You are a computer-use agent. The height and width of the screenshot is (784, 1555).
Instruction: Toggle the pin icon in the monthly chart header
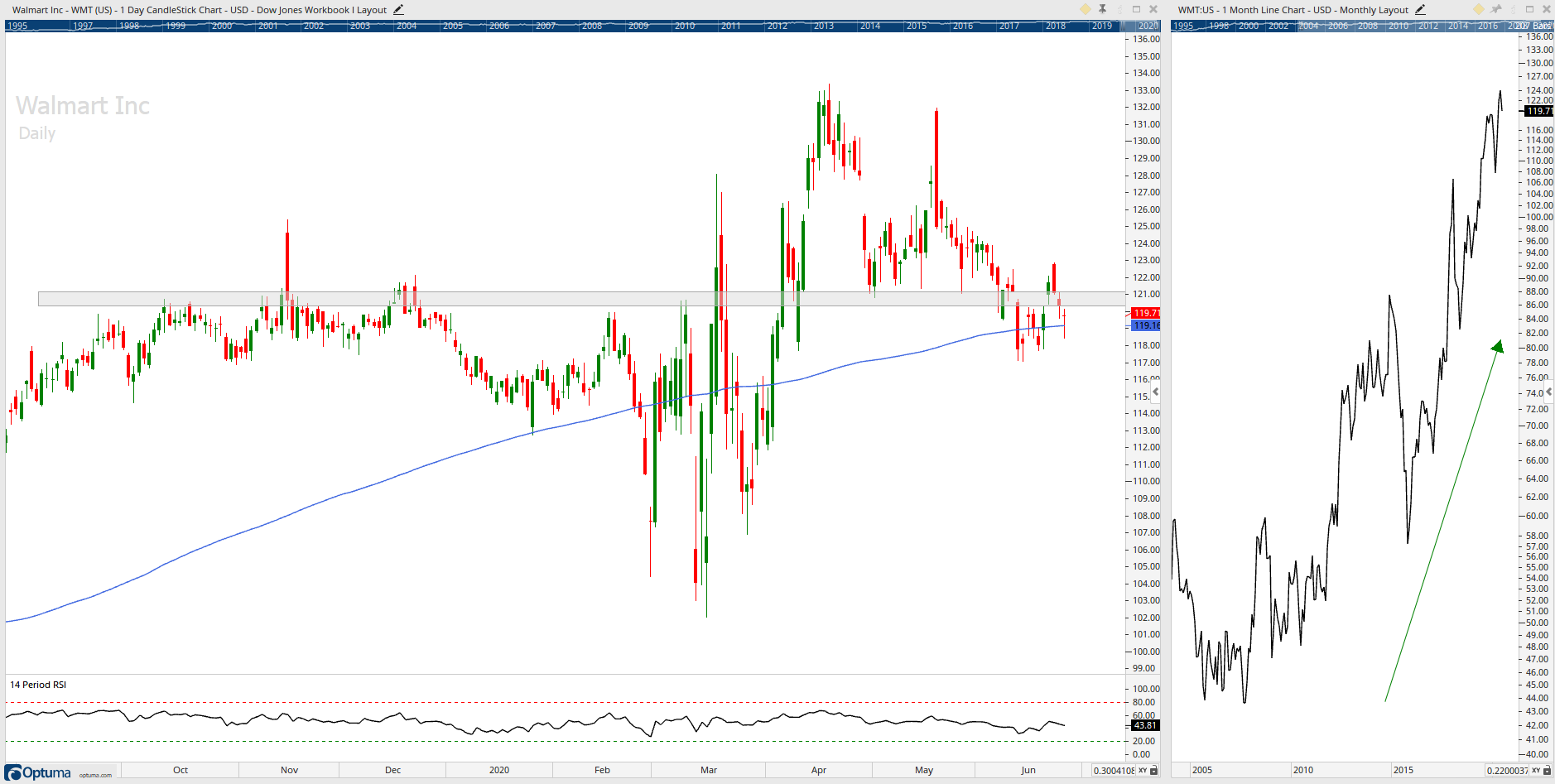[1496, 9]
